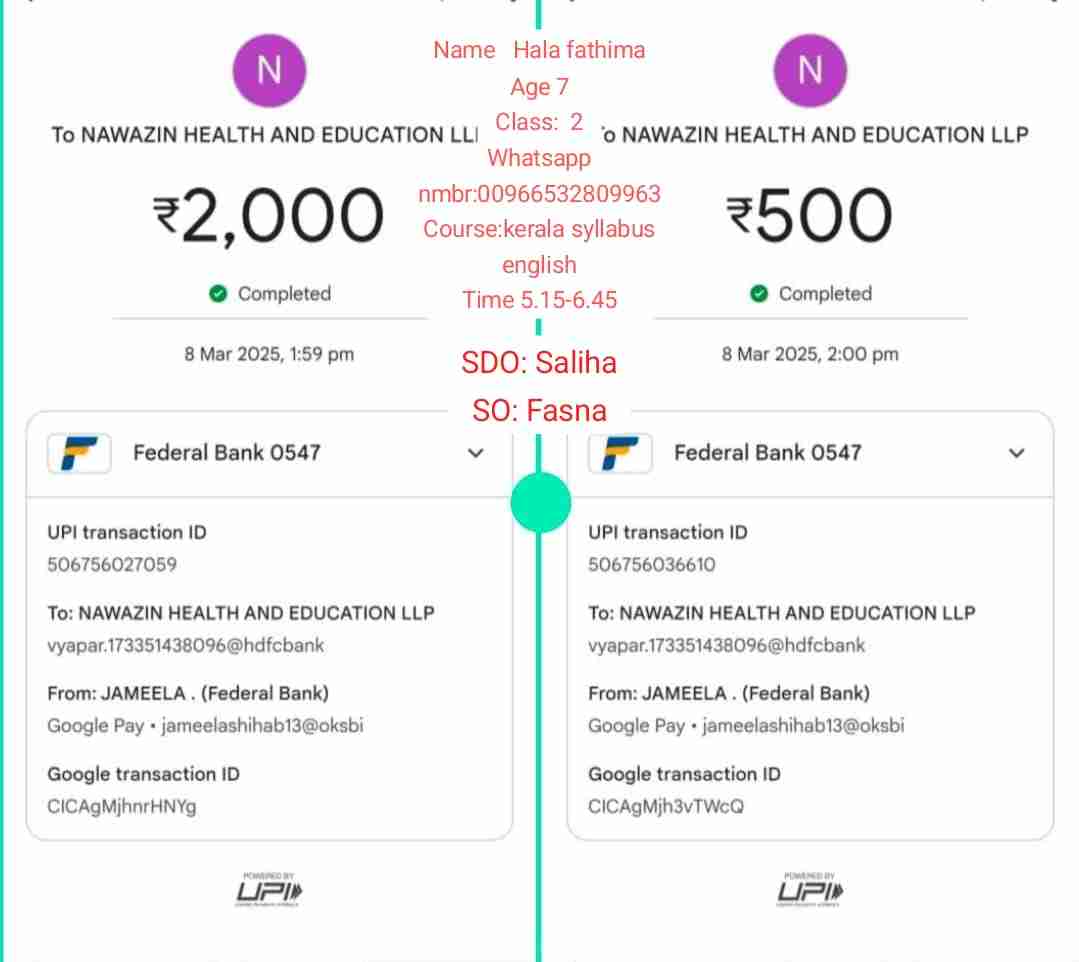Click the Federal Bank logo in the left card
The height and width of the screenshot is (962, 1079).
coord(79,453)
